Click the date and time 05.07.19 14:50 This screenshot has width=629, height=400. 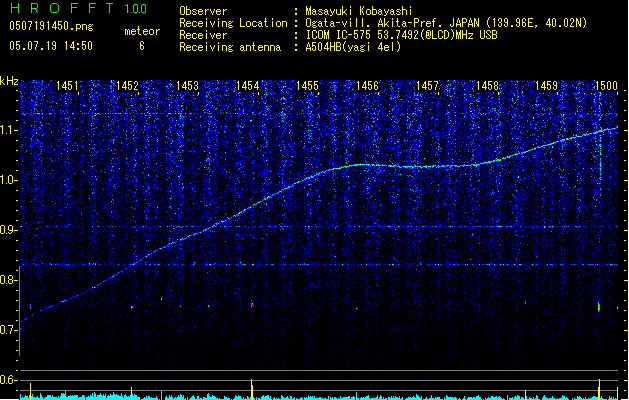pos(50,45)
